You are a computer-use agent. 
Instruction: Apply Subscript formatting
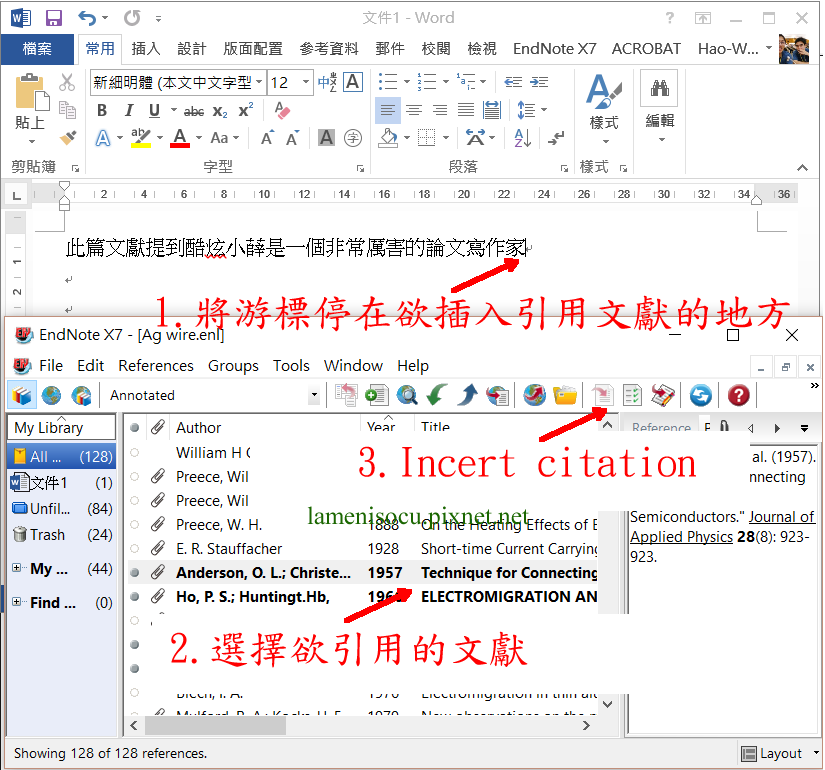click(x=220, y=111)
